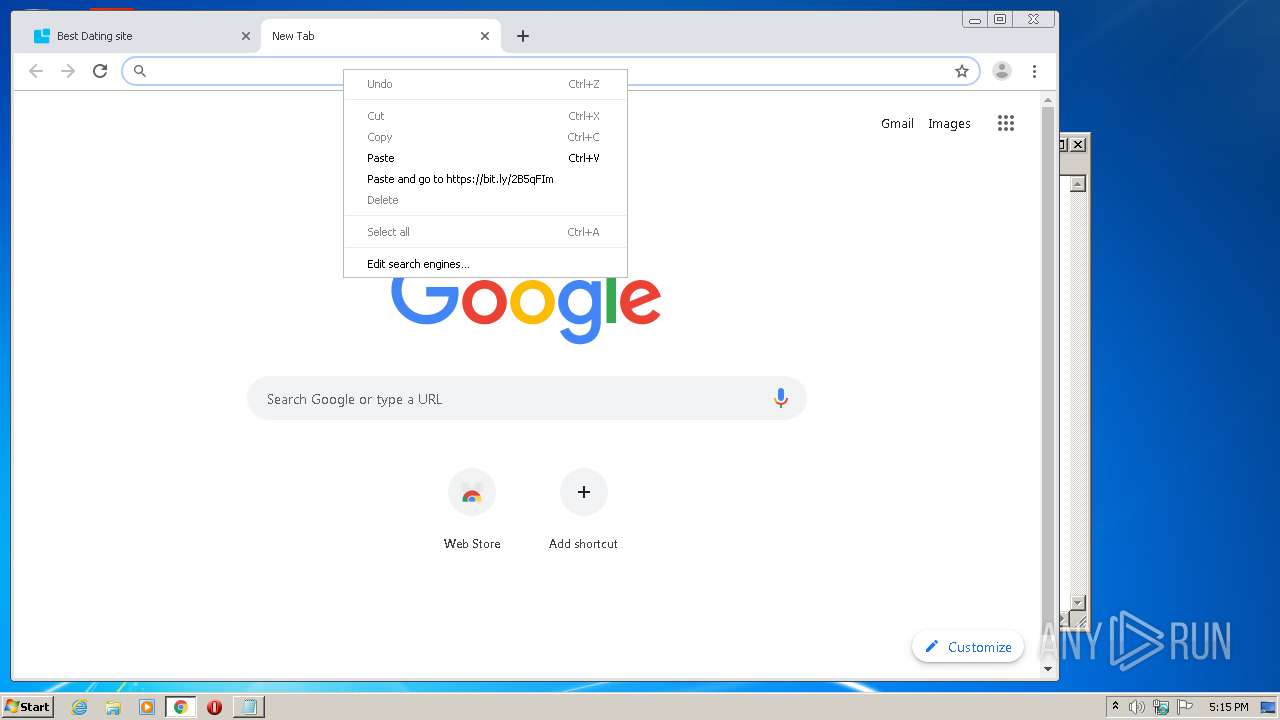Screen dimensions: 1280x720
Task: Open the Opera taskbar icon
Action: point(214,707)
